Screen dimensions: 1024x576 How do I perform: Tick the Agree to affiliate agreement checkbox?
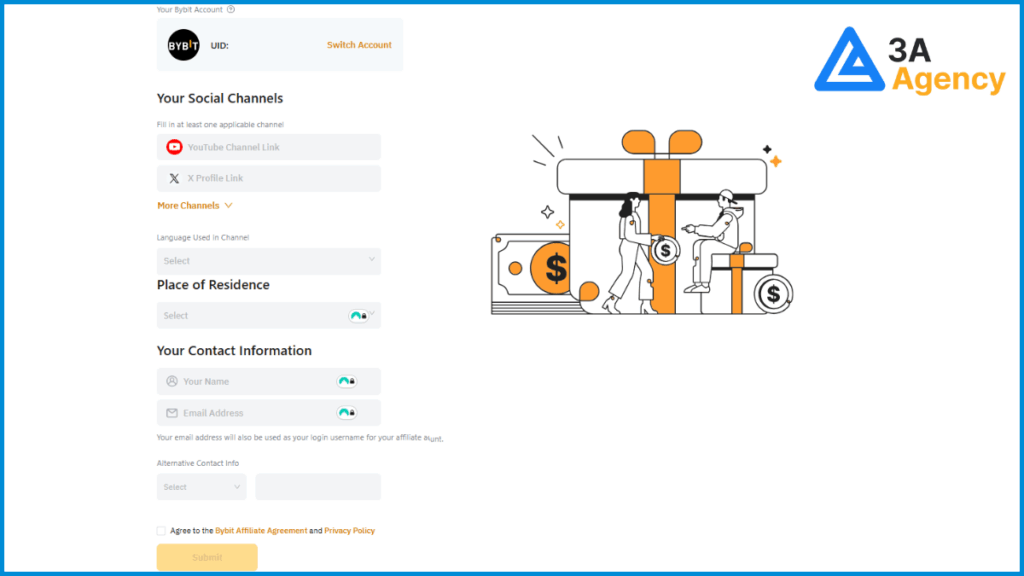coord(161,531)
